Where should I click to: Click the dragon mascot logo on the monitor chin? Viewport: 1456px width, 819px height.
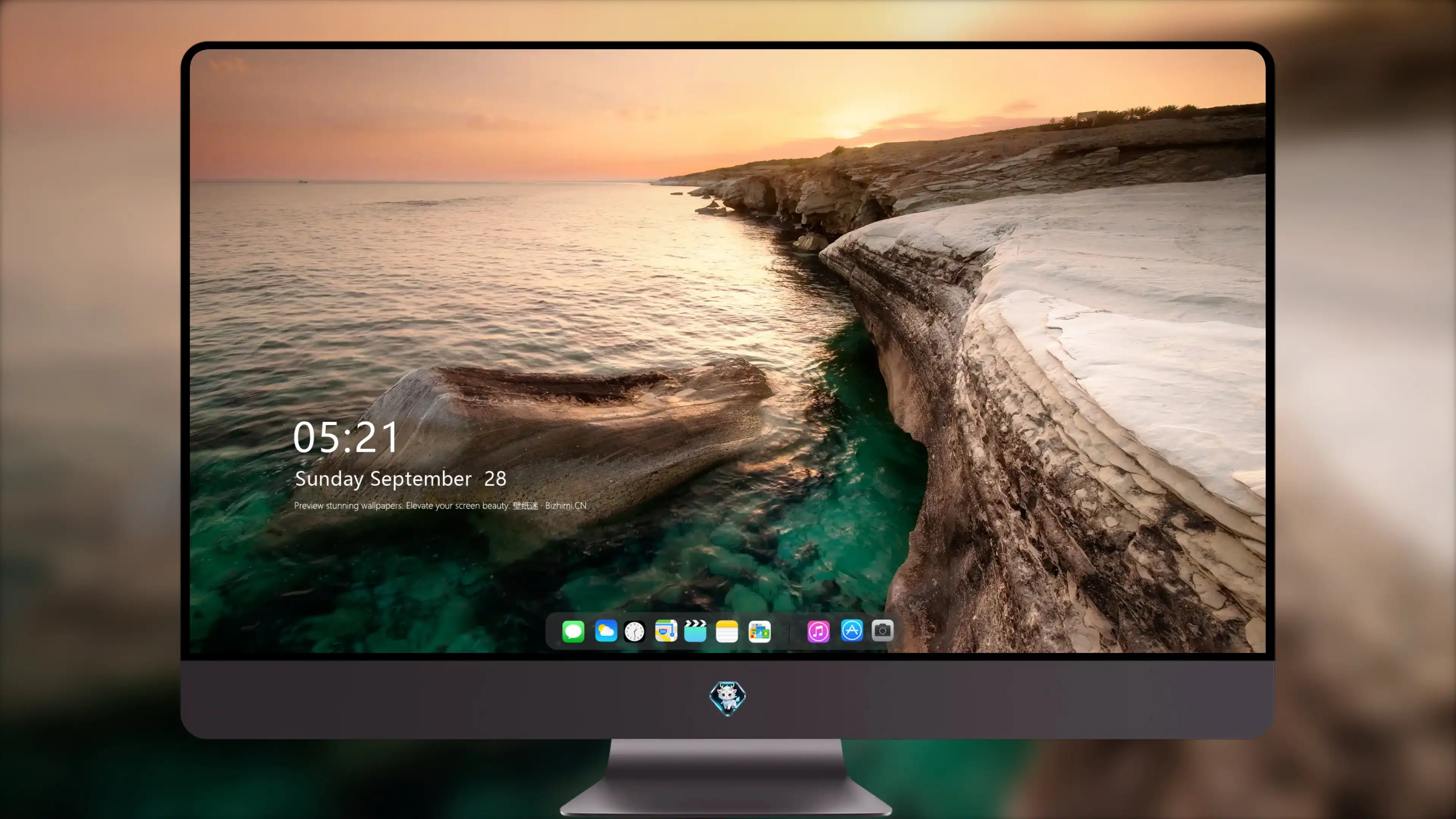728,698
